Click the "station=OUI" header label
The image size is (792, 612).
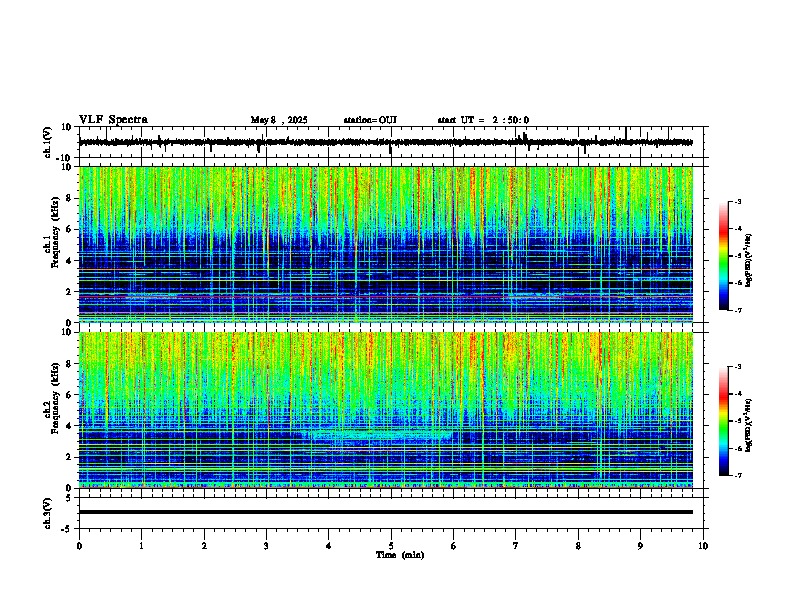(370, 120)
